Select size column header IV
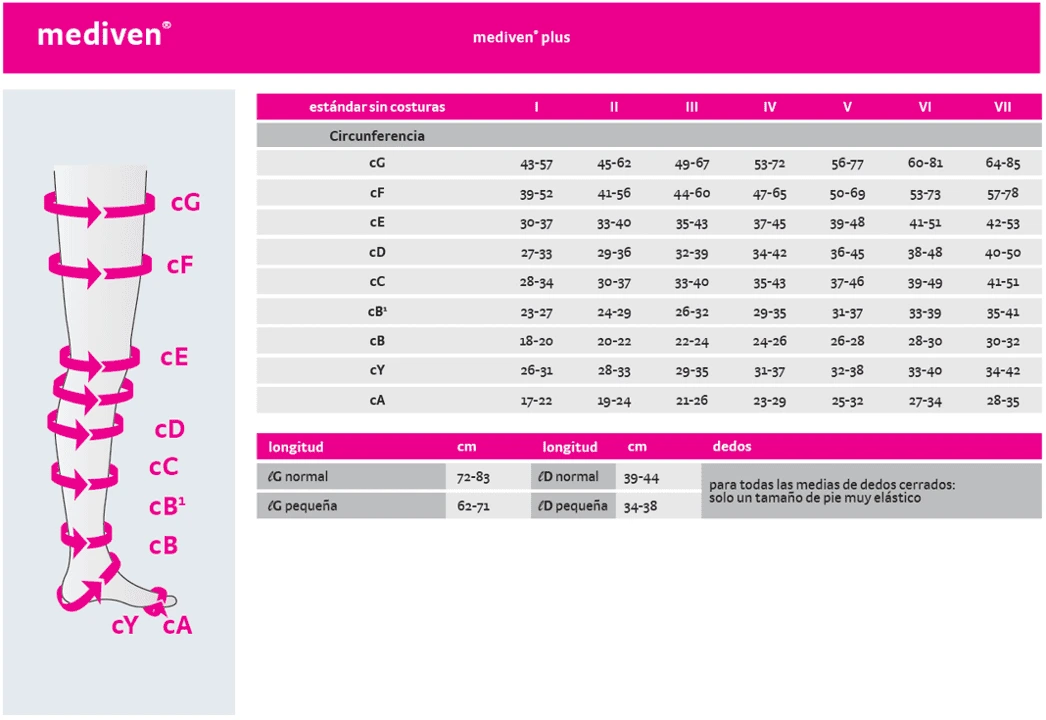This screenshot has width=1046, height=720. coord(769,107)
